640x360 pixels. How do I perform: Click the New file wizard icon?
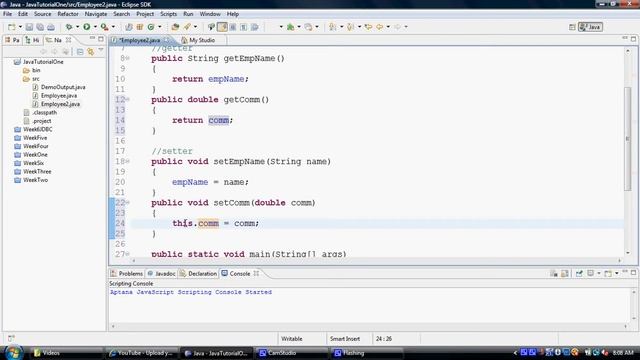11,27
